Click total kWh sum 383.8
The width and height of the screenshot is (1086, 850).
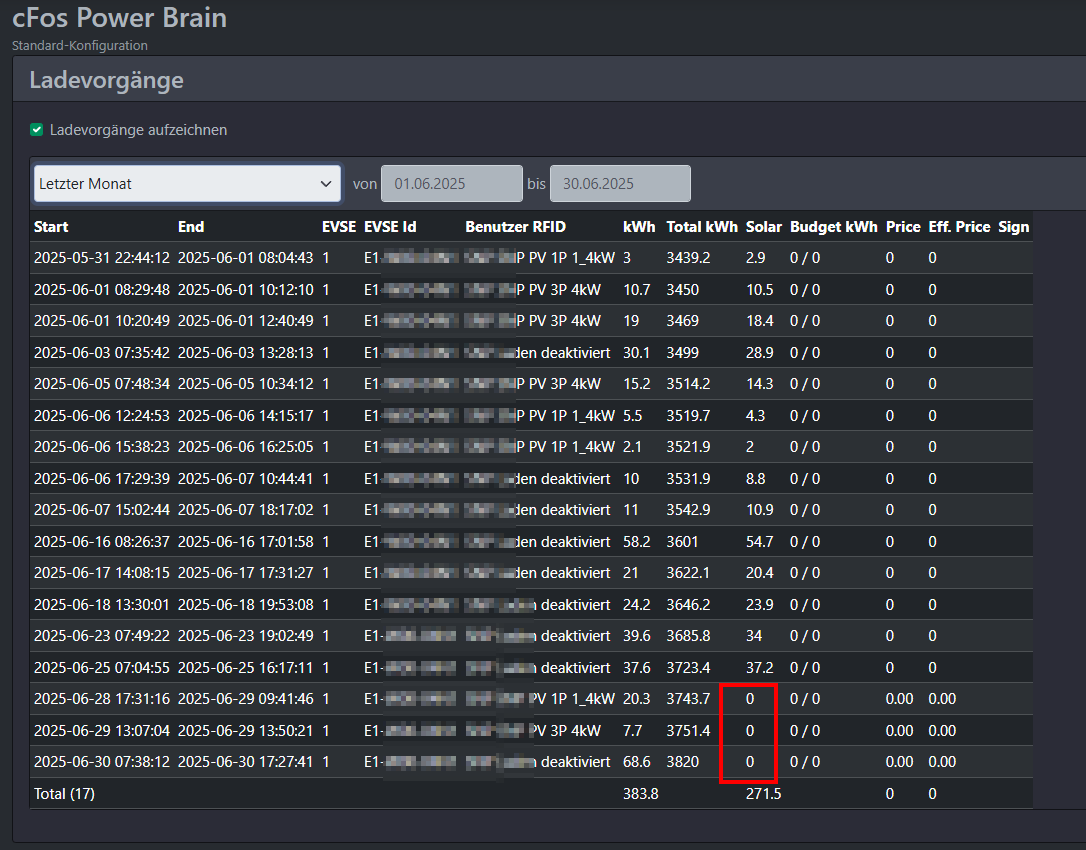(x=641, y=794)
